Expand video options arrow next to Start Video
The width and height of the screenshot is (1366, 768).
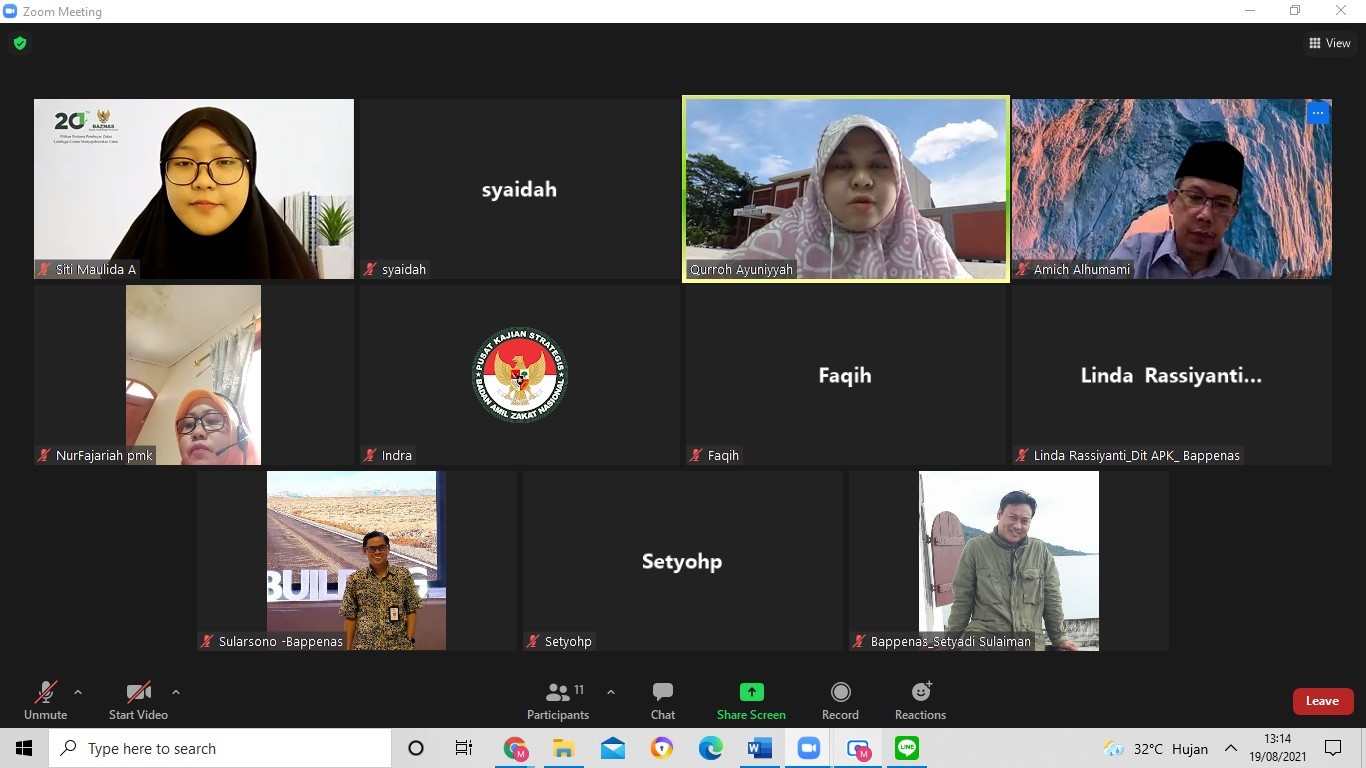click(x=176, y=692)
